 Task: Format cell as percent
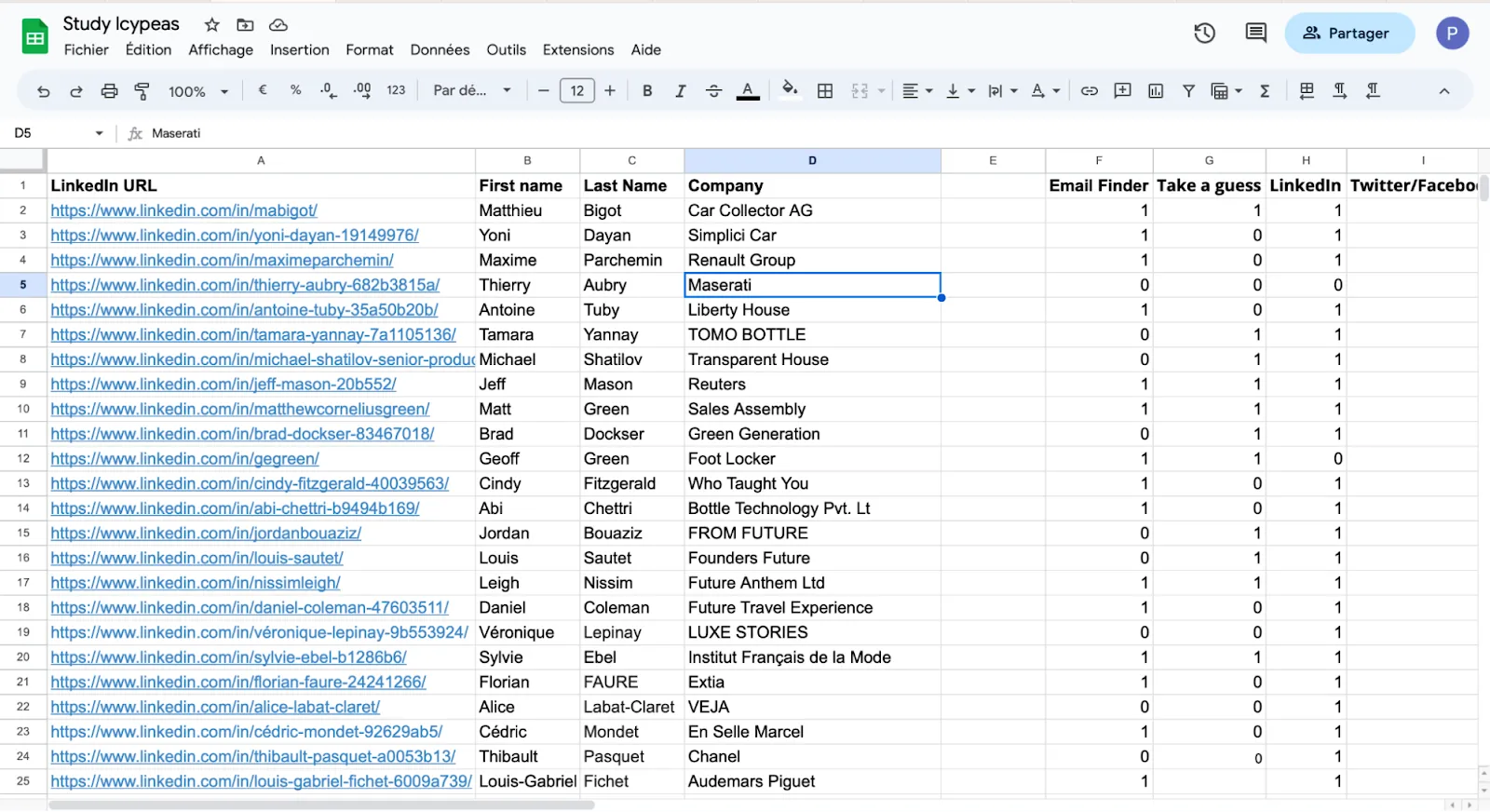pyautogui.click(x=296, y=90)
